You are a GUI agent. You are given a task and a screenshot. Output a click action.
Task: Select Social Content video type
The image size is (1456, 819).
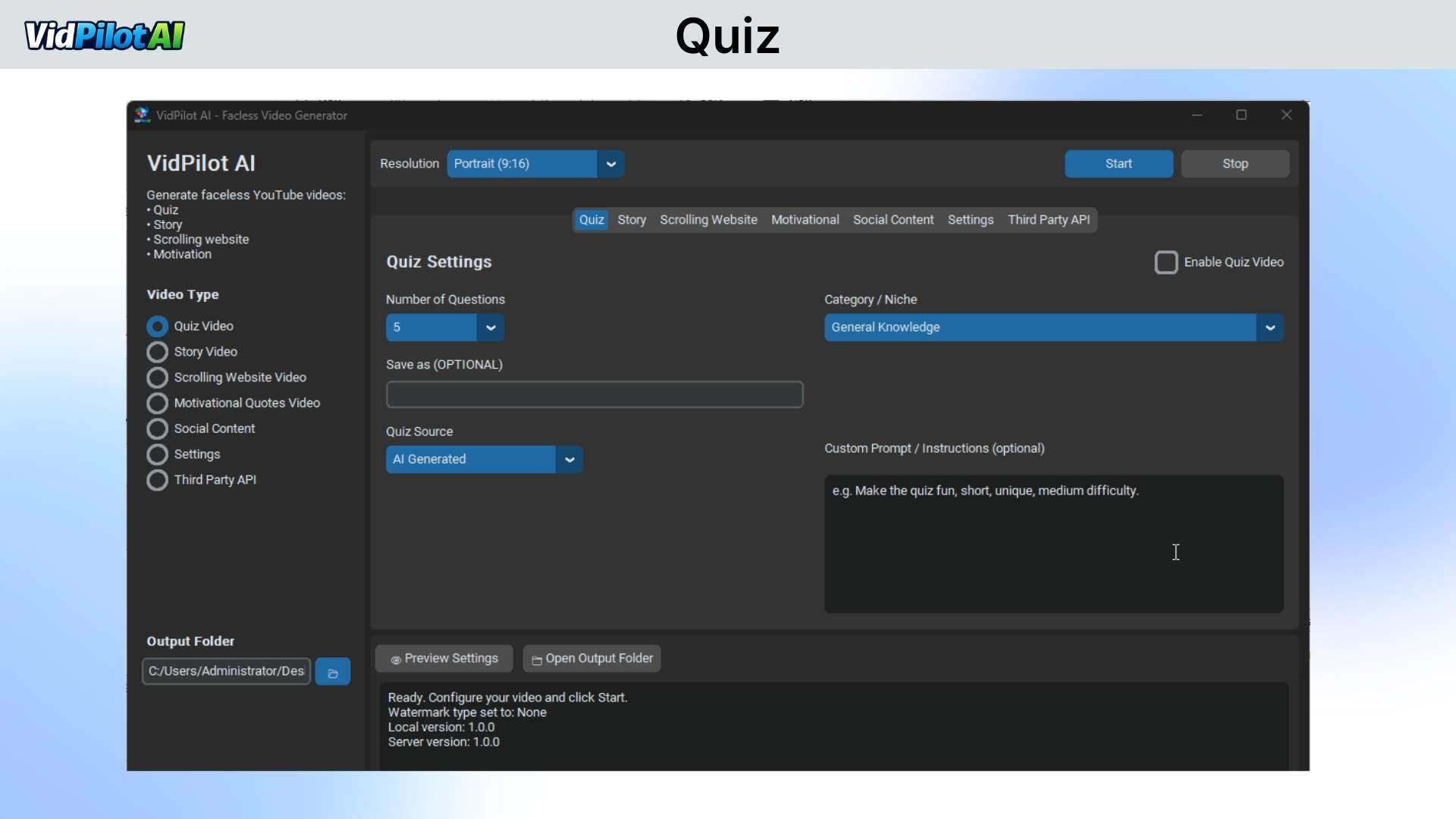point(157,428)
